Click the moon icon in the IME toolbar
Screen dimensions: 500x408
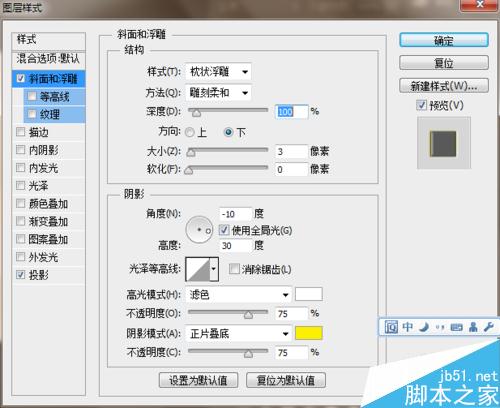[424, 327]
